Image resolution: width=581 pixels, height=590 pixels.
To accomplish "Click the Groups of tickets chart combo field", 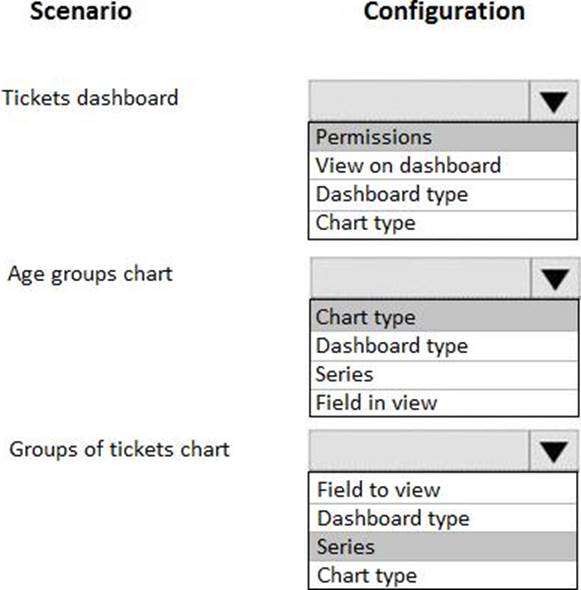I will point(419,451).
